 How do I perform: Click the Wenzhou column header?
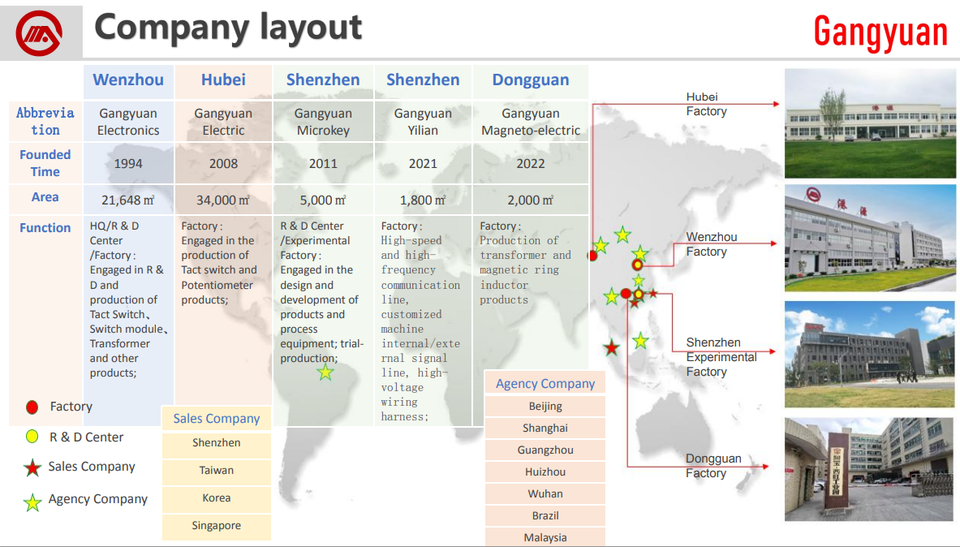(128, 80)
